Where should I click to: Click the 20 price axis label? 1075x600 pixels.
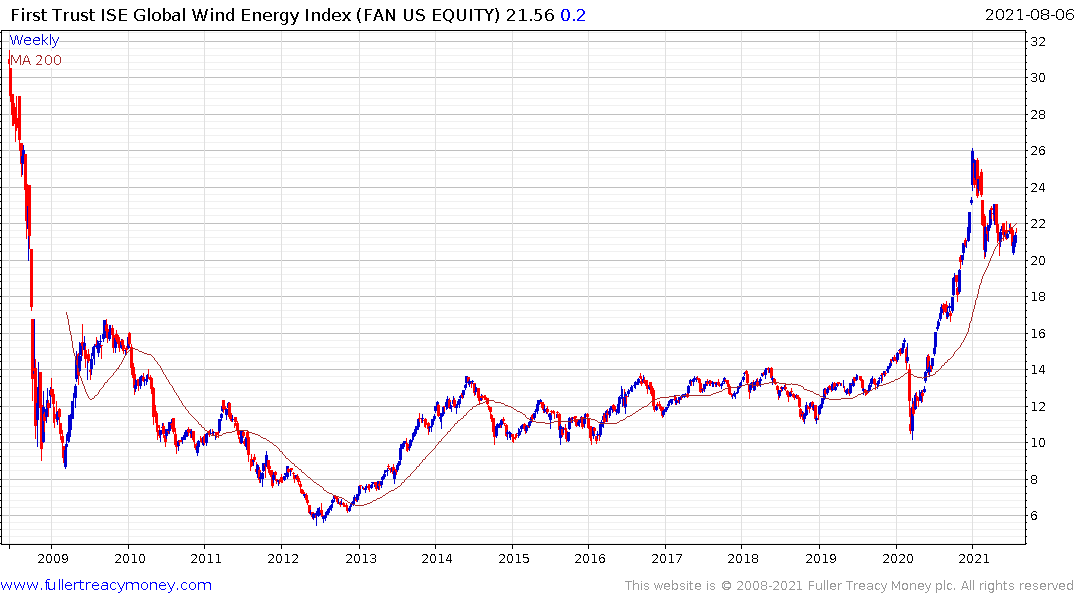pos(1039,261)
